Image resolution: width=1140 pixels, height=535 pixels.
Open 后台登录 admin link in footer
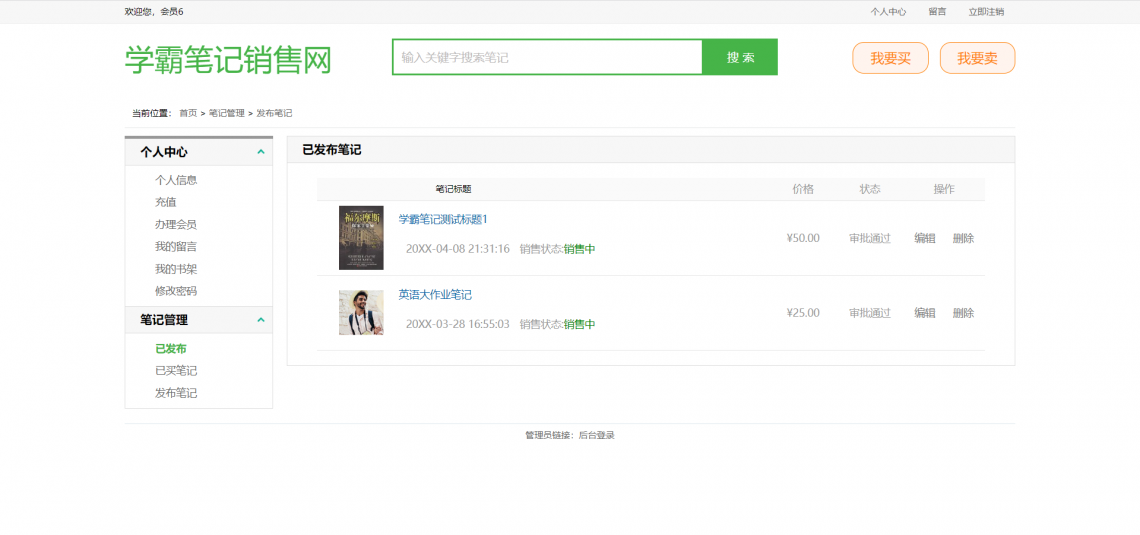(596, 435)
